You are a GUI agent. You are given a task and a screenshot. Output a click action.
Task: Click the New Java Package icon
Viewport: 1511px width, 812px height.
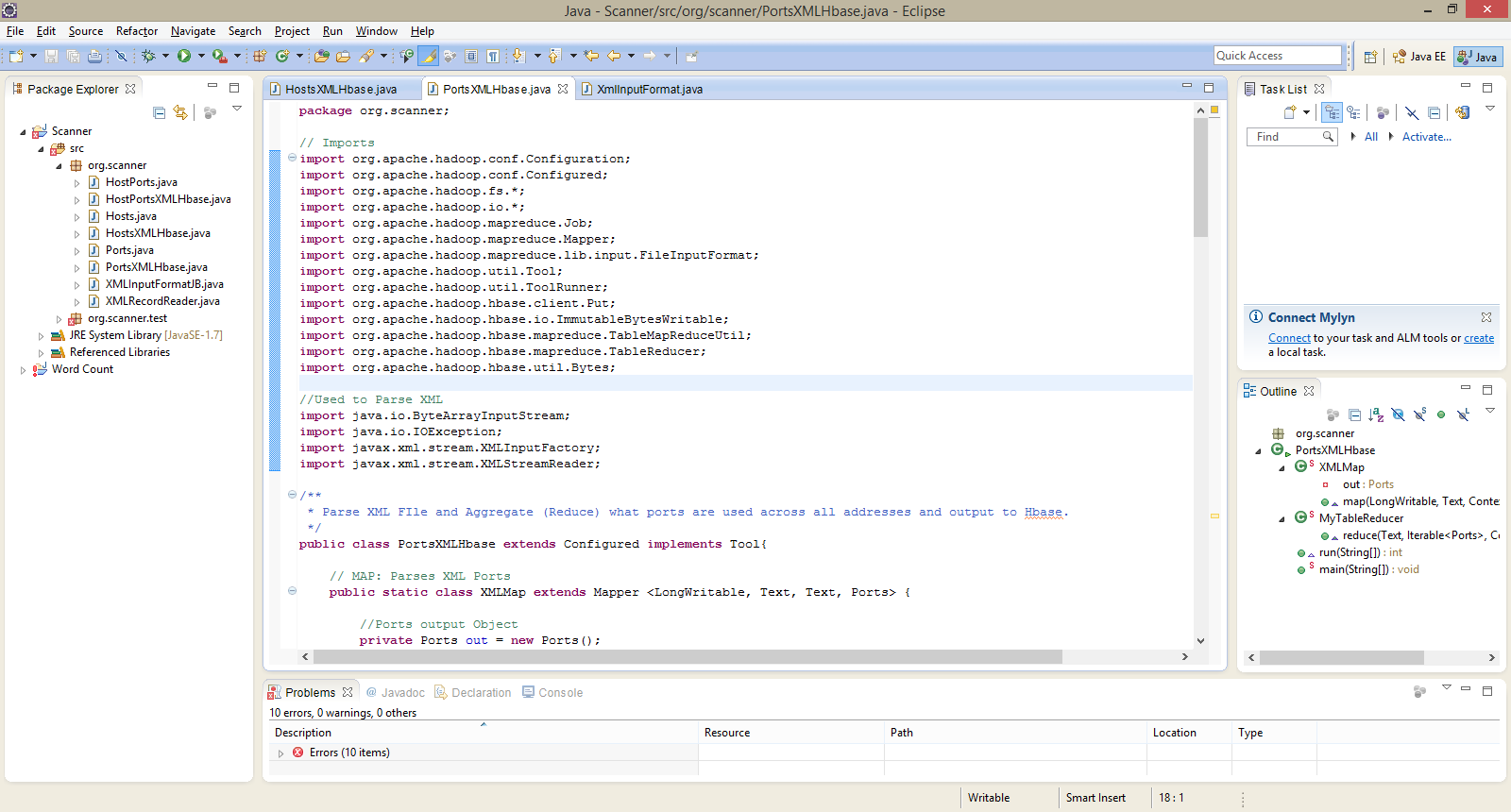click(260, 56)
